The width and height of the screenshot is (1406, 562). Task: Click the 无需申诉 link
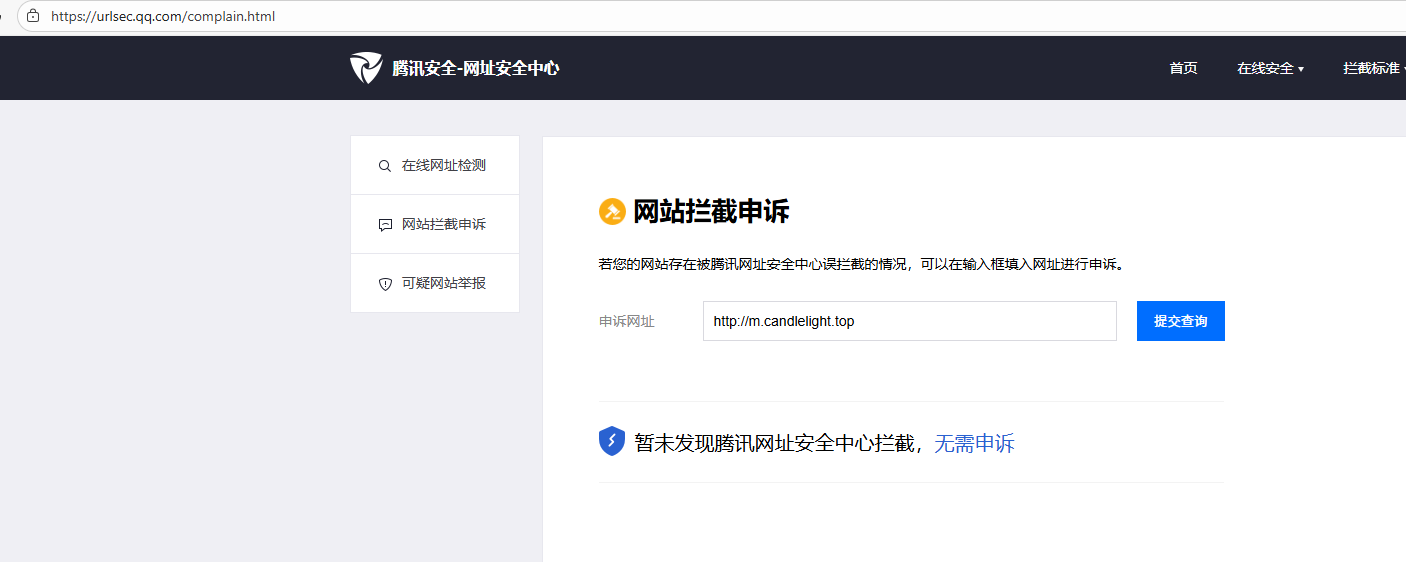click(x=974, y=443)
